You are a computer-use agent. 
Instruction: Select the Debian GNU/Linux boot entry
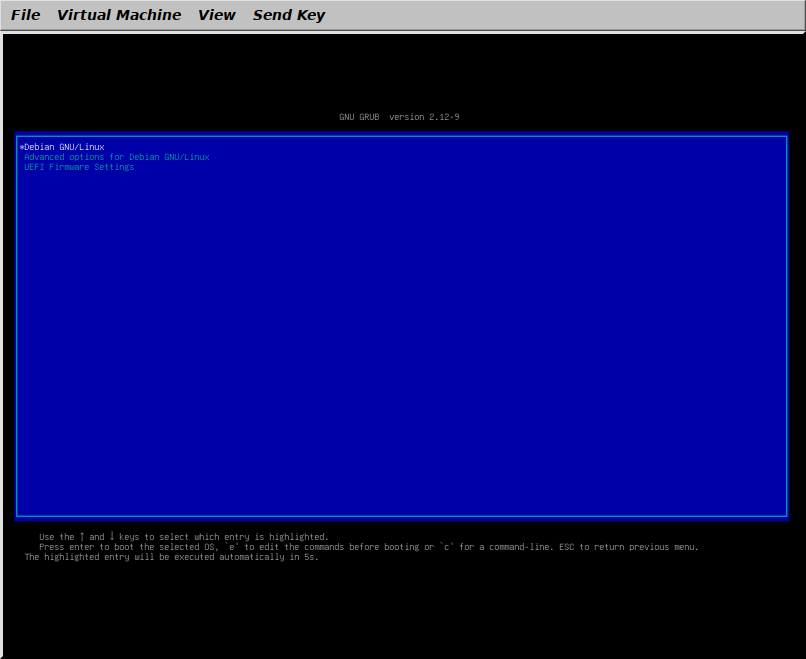pos(64,147)
